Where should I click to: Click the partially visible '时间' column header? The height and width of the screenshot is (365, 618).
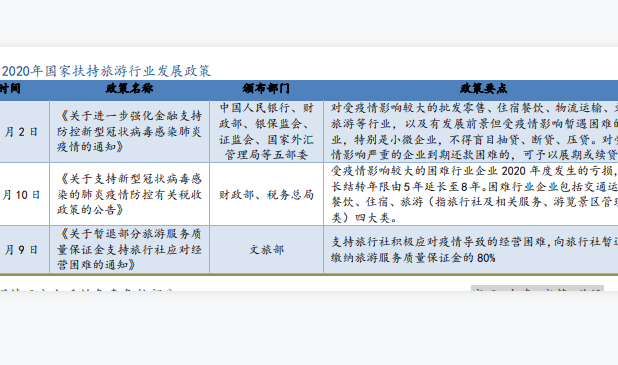click(10, 88)
